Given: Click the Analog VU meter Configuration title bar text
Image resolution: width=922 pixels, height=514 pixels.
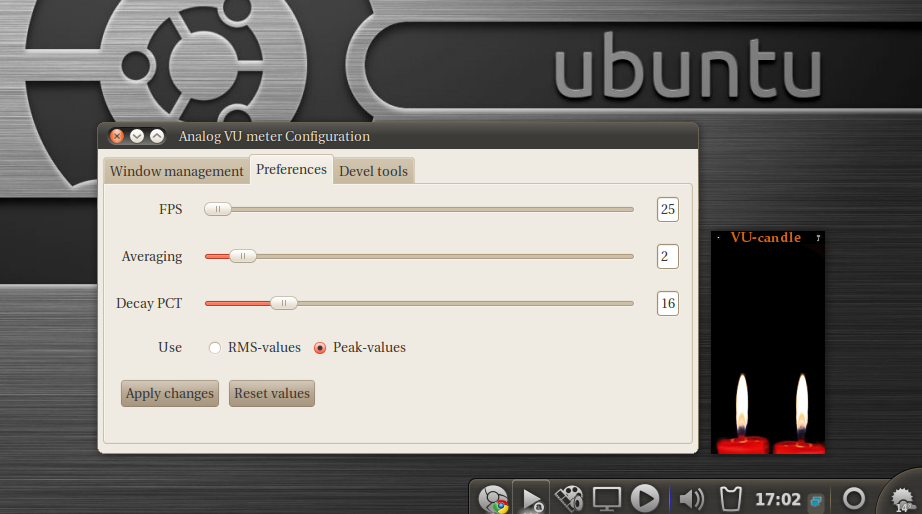Looking at the screenshot, I should point(274,136).
